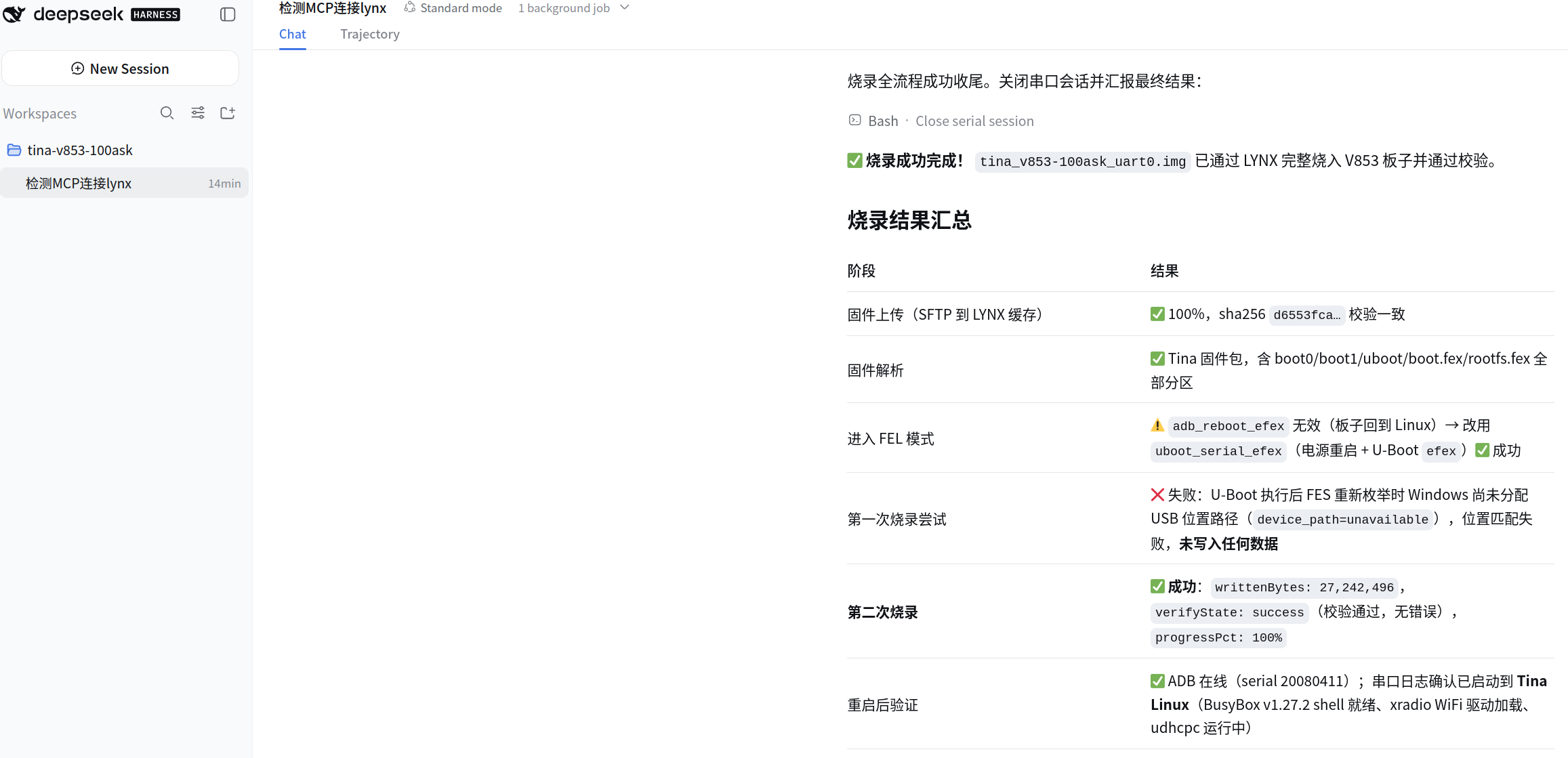
Task: Click the verifyState: success value
Action: click(x=1229, y=613)
